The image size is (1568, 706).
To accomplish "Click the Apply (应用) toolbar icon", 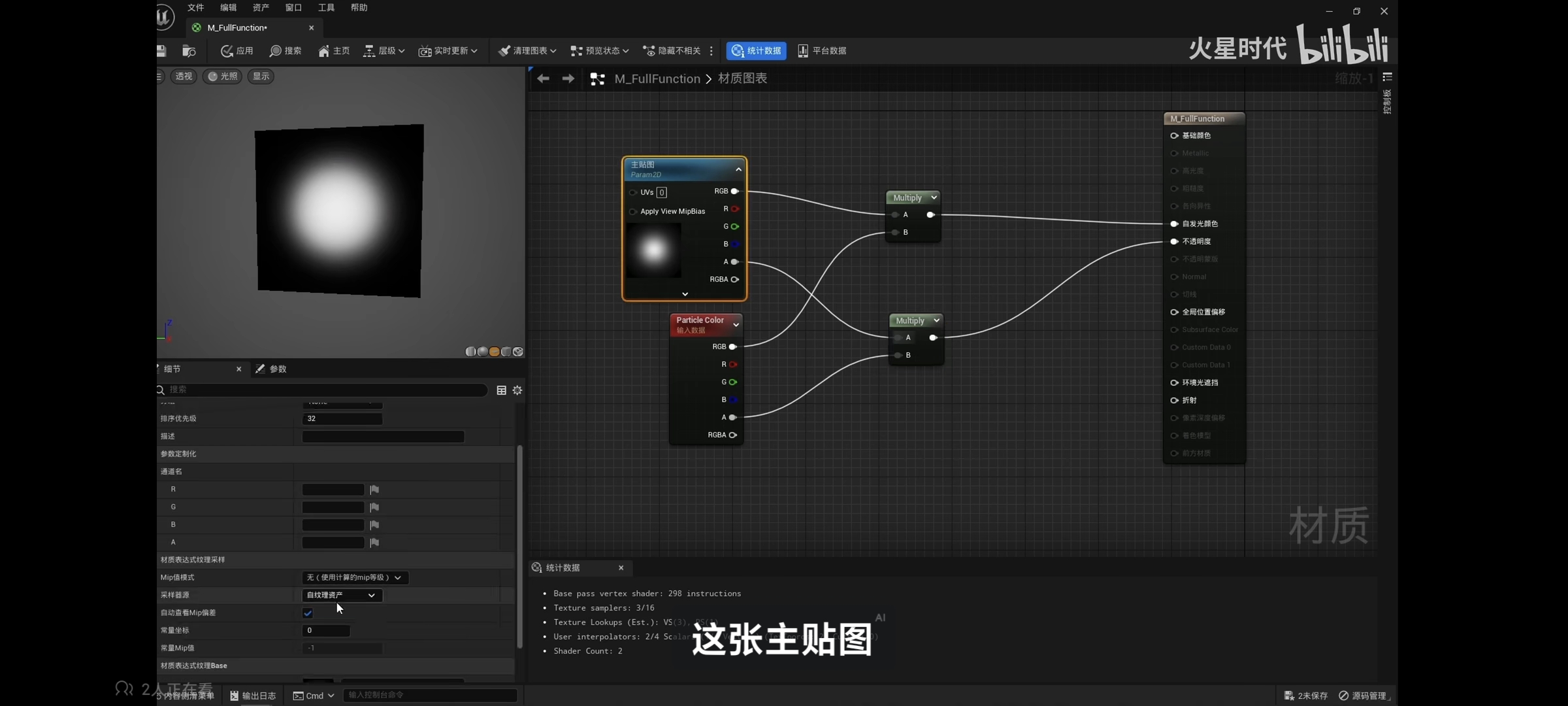I will pos(227,51).
